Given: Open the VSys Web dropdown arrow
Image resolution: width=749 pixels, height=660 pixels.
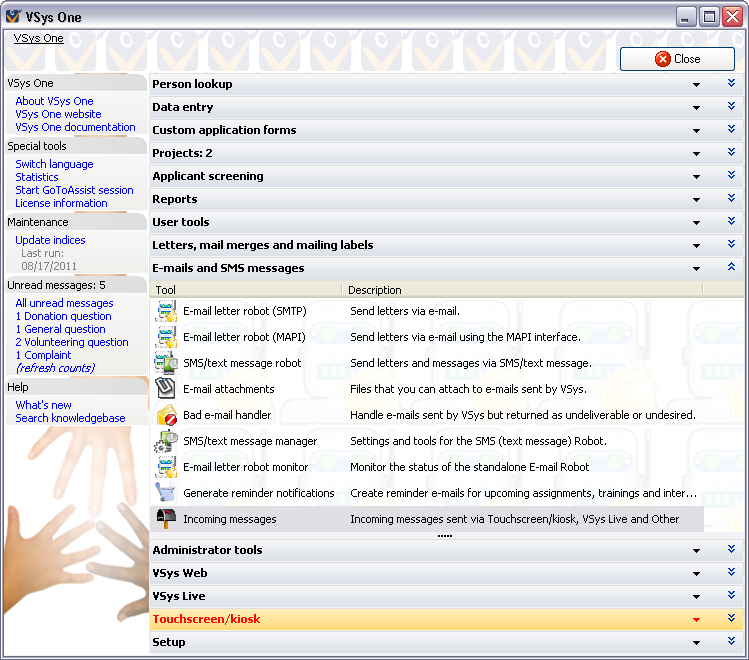Looking at the screenshot, I should pyautogui.click(x=696, y=574).
